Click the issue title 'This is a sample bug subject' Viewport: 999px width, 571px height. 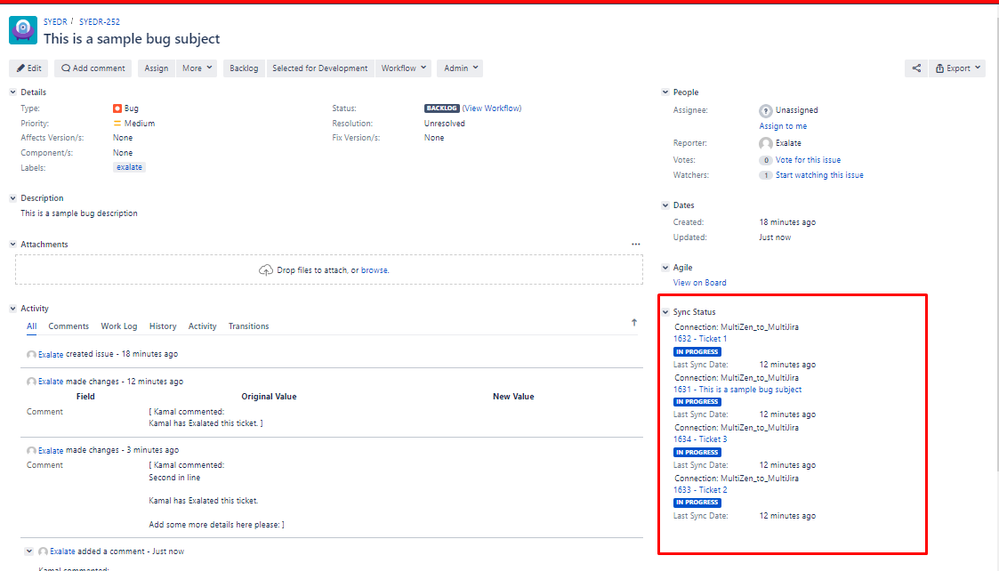132,39
